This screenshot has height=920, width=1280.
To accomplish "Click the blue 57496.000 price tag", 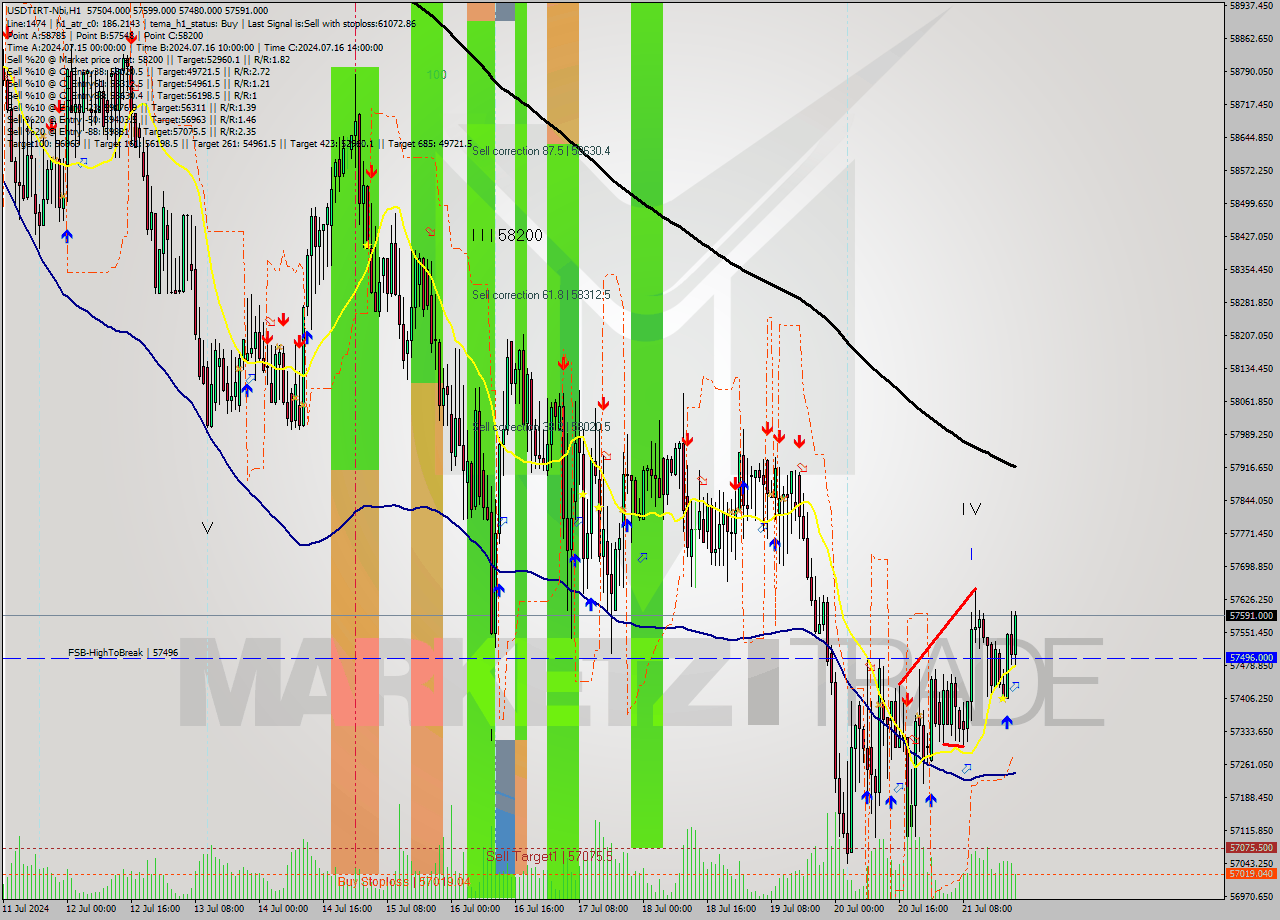I will point(1250,658).
